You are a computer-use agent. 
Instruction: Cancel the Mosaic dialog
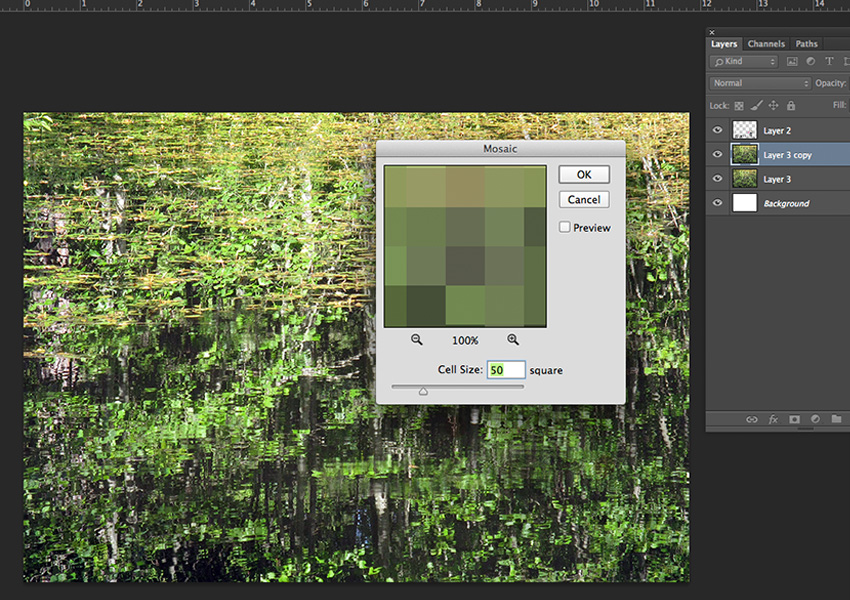point(584,200)
